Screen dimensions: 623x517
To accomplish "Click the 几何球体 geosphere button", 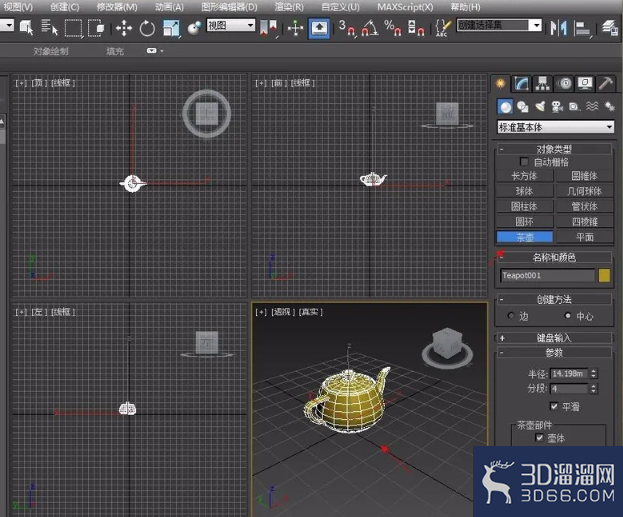I will click(584, 191).
